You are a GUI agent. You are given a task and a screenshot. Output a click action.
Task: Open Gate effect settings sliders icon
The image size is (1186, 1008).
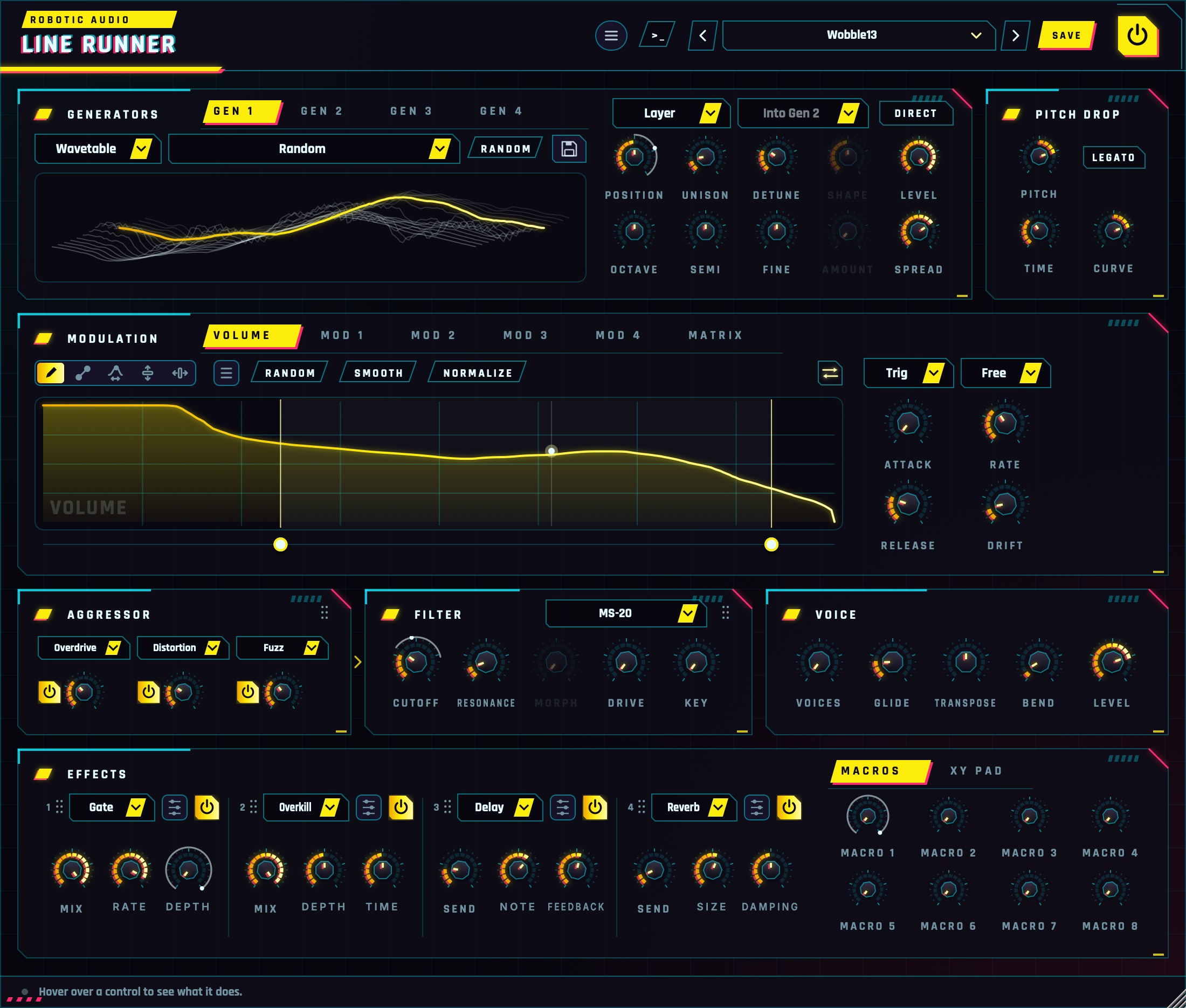[x=174, y=807]
